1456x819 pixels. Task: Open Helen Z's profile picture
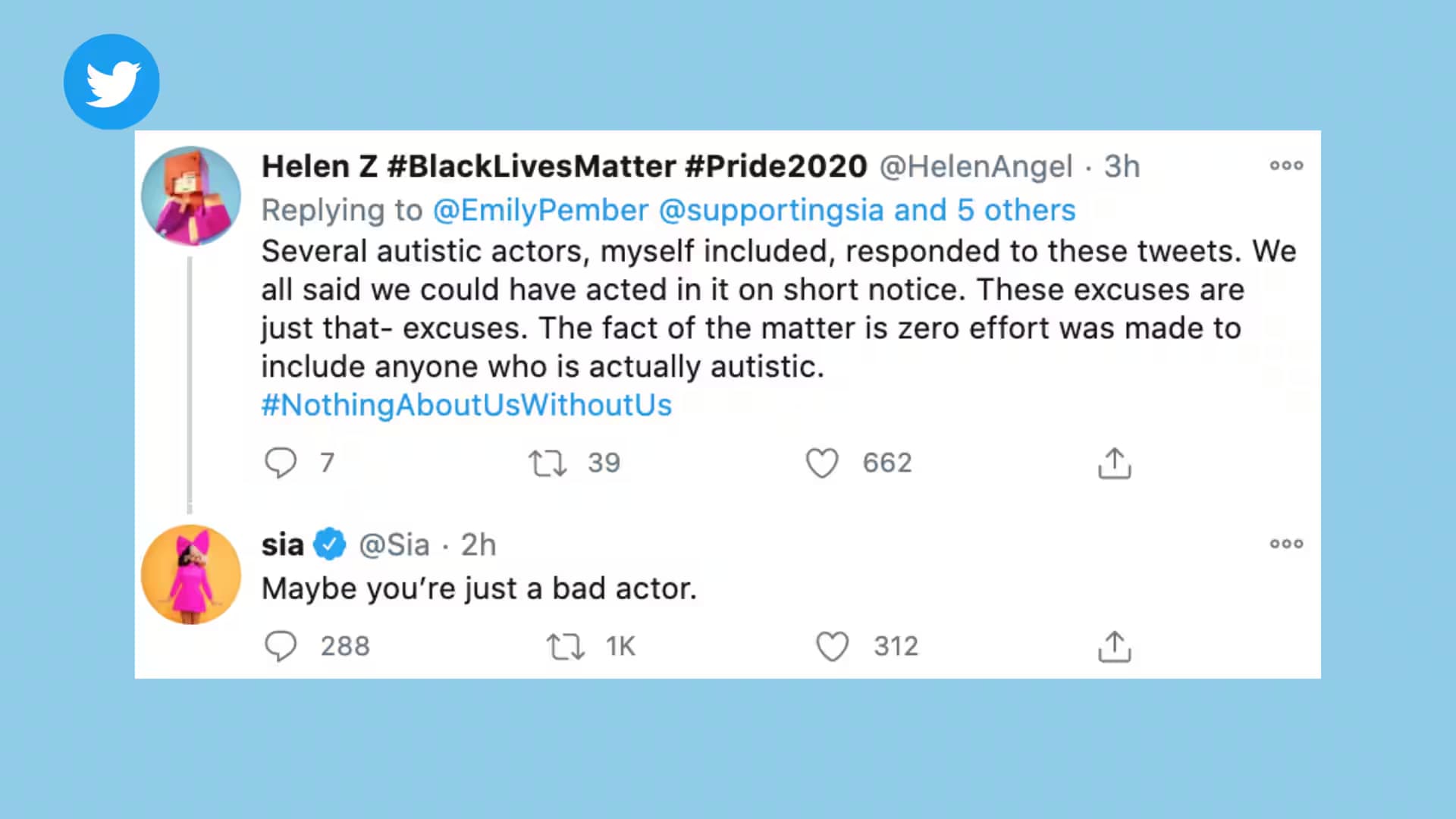click(191, 196)
